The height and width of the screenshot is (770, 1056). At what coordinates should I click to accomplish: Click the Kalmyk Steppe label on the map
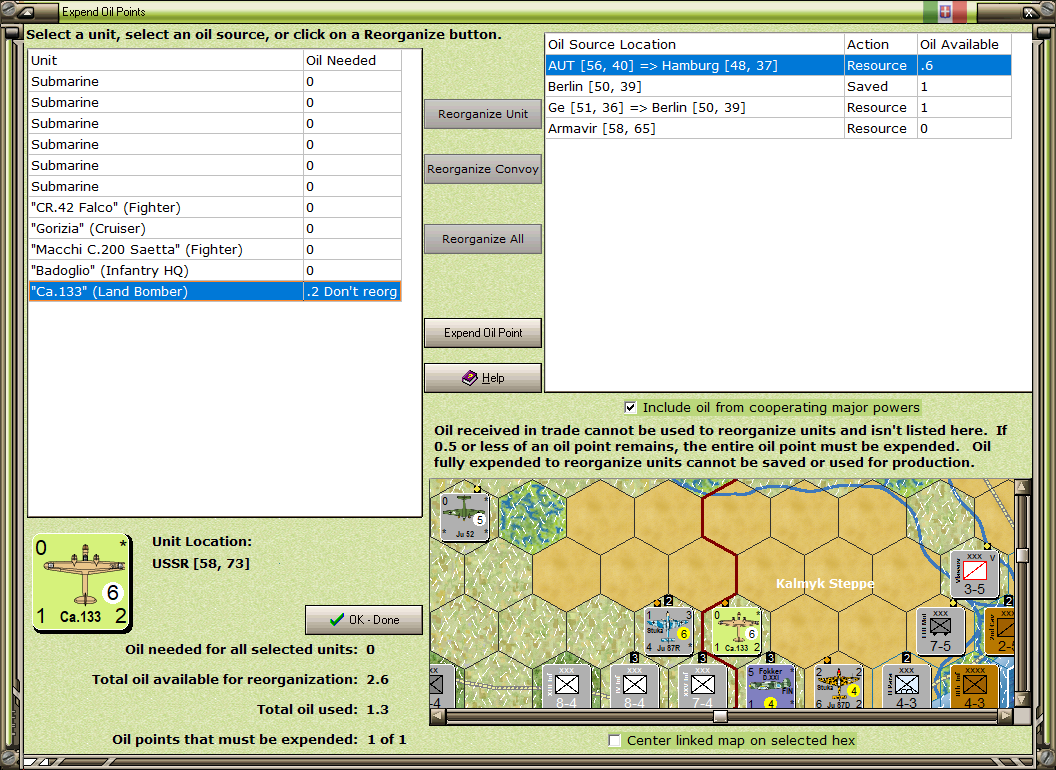(x=825, y=583)
